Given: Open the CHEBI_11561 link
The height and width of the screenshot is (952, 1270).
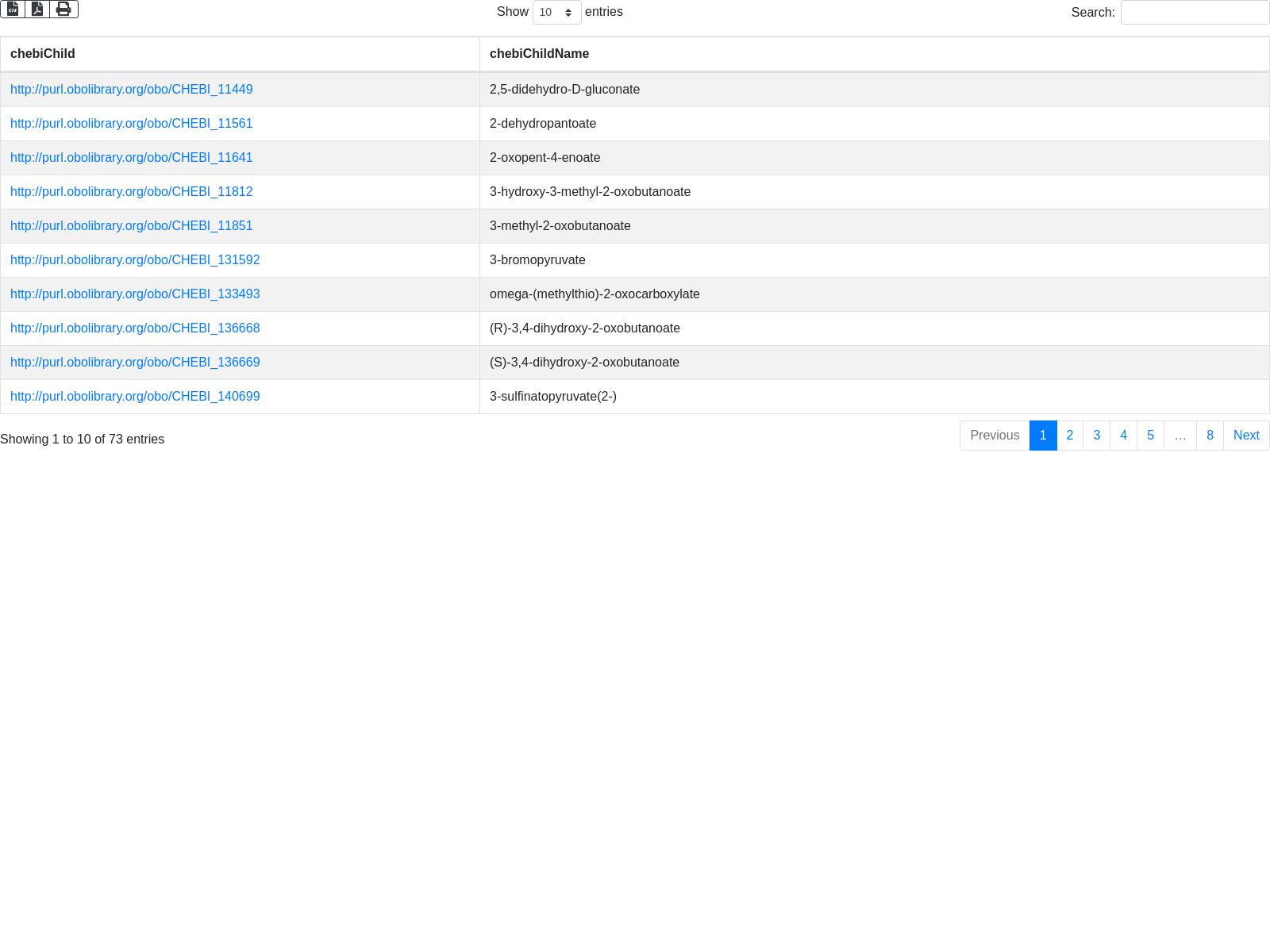Looking at the screenshot, I should tap(131, 124).
